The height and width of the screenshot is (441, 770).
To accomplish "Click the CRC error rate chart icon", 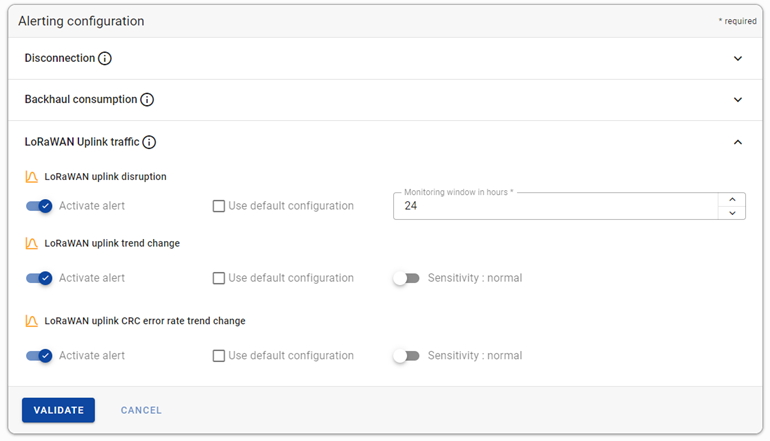I will click(31, 321).
